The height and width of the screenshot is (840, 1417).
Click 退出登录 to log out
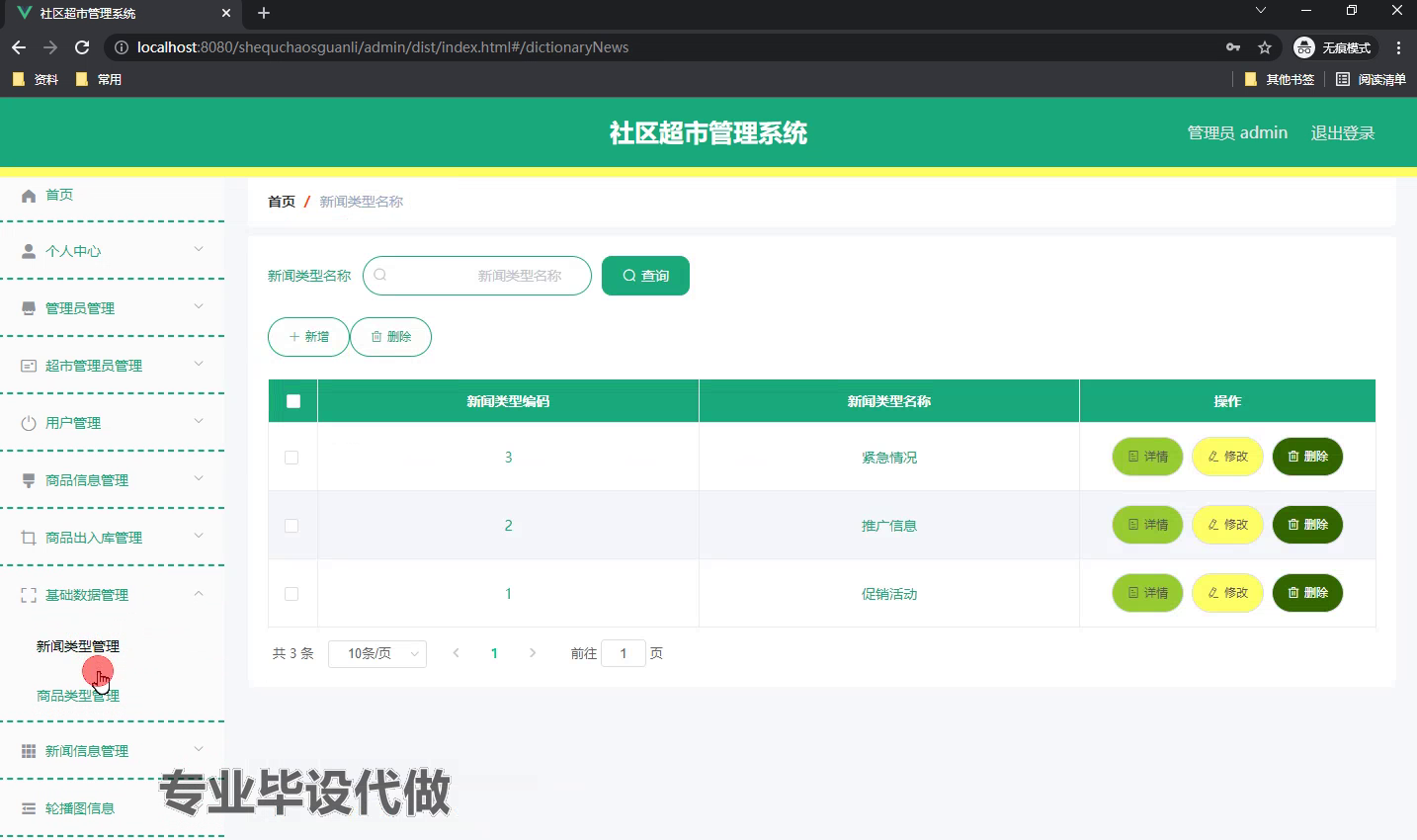[x=1343, y=133]
